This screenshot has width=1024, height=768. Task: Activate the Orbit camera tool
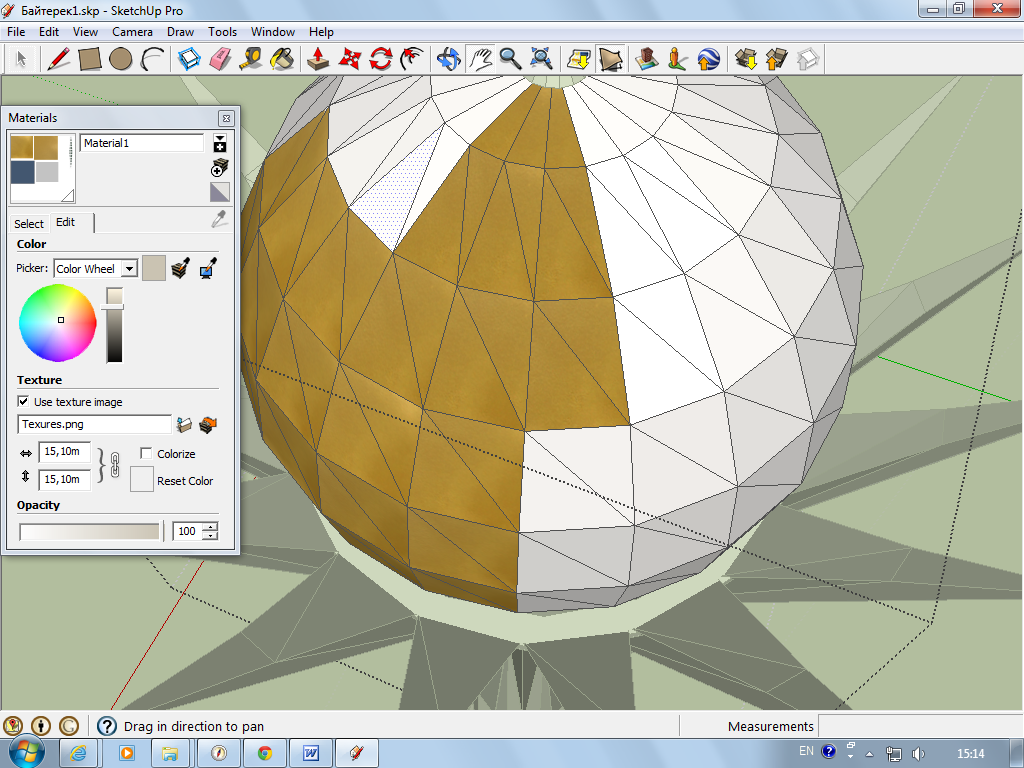click(x=448, y=59)
